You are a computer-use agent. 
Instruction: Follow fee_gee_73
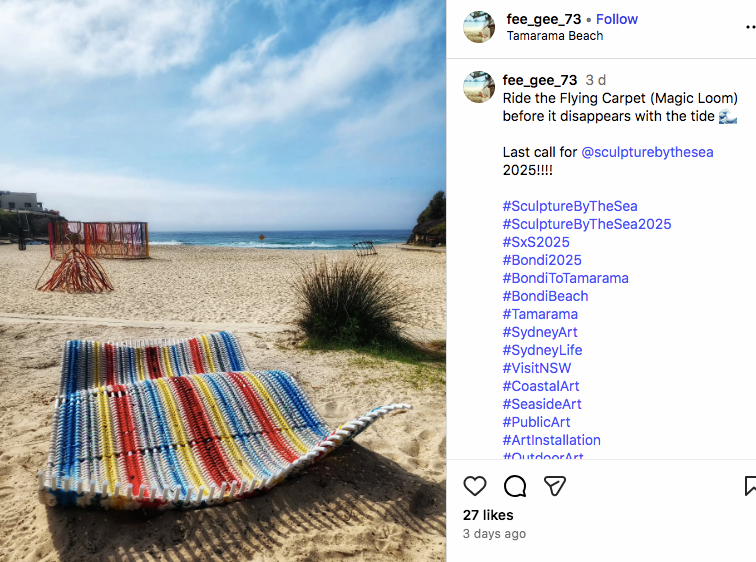pos(617,19)
